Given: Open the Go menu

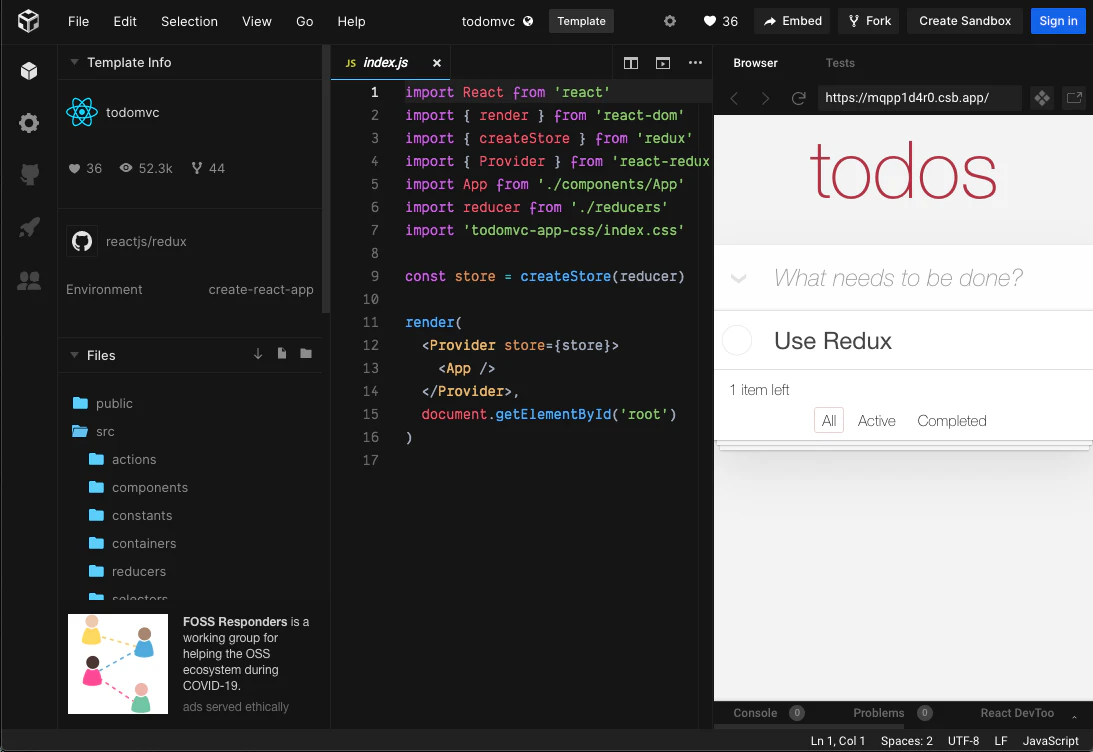Looking at the screenshot, I should click(x=305, y=21).
